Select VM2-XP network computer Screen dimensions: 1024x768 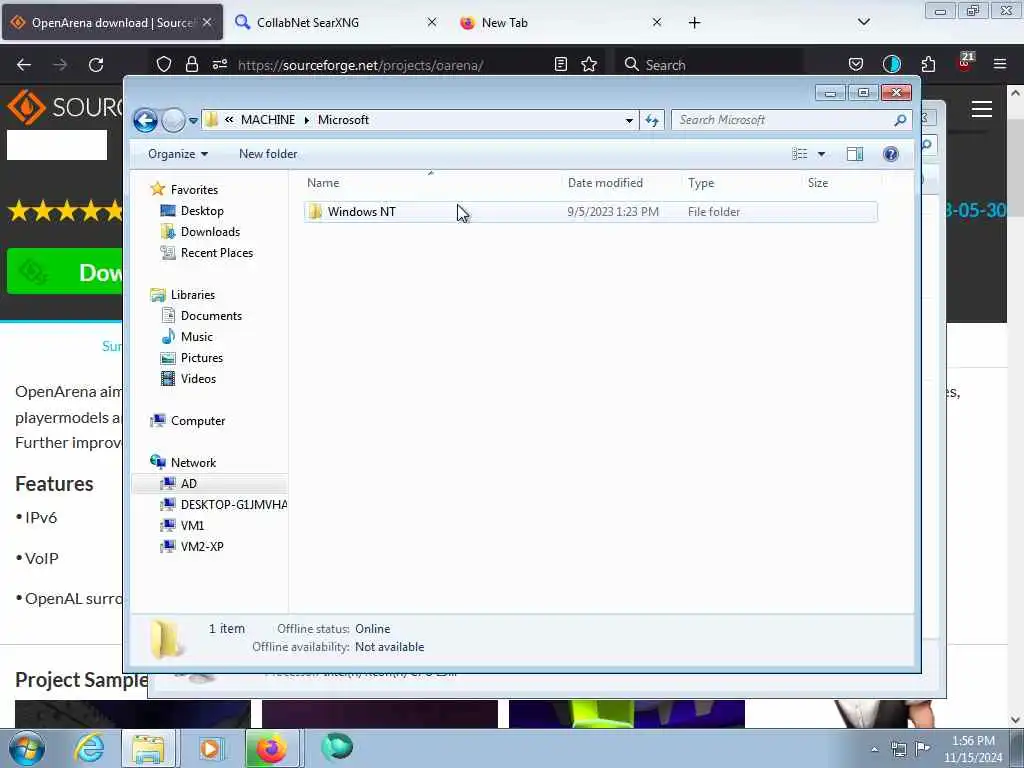click(202, 547)
